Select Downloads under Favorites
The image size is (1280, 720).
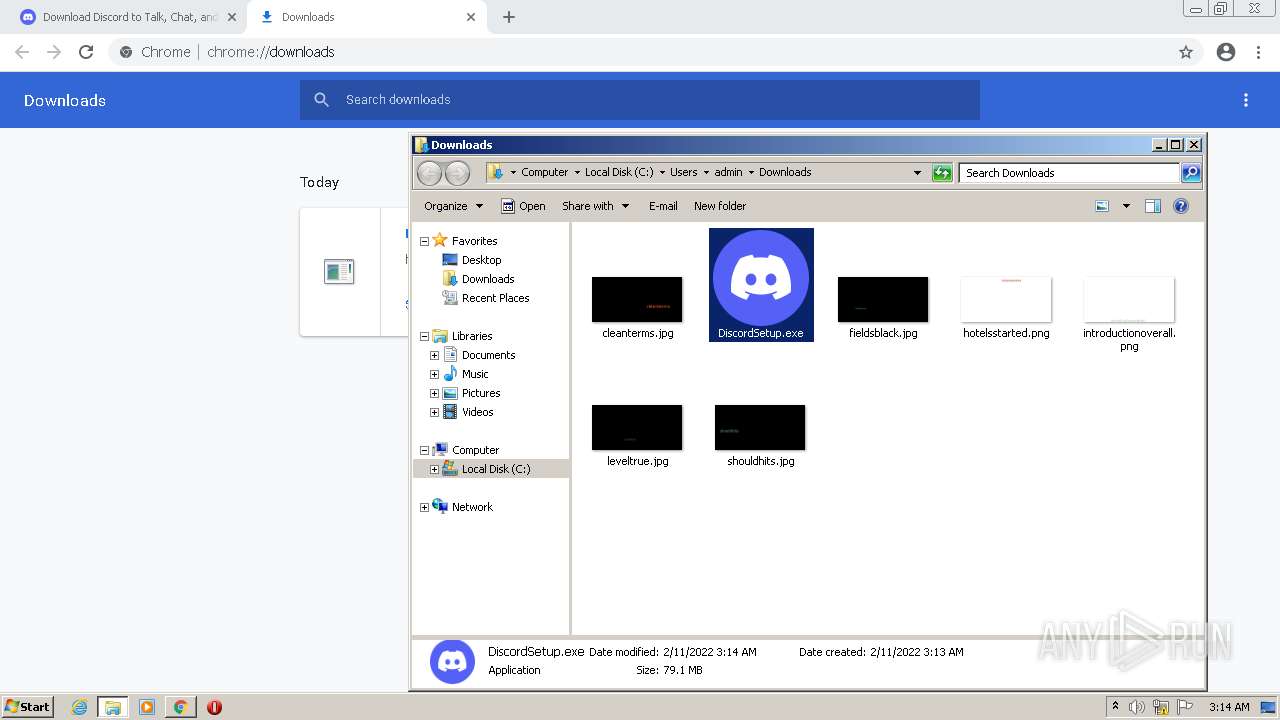click(488, 279)
